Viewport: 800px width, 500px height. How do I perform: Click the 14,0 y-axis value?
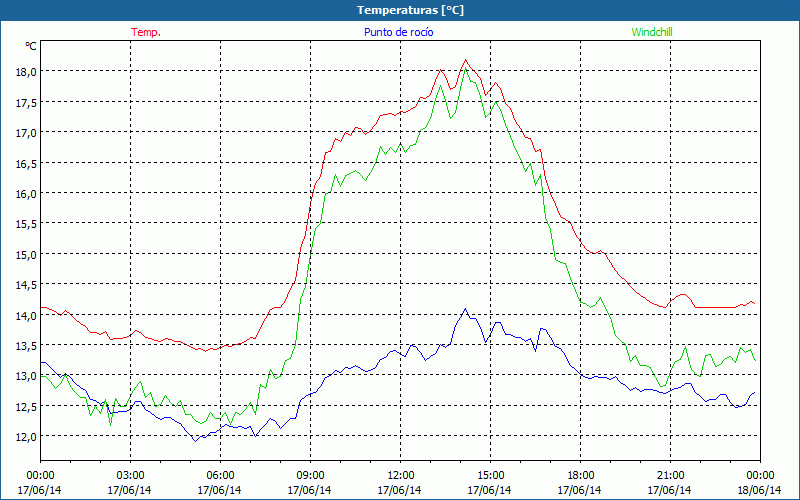click(26, 315)
